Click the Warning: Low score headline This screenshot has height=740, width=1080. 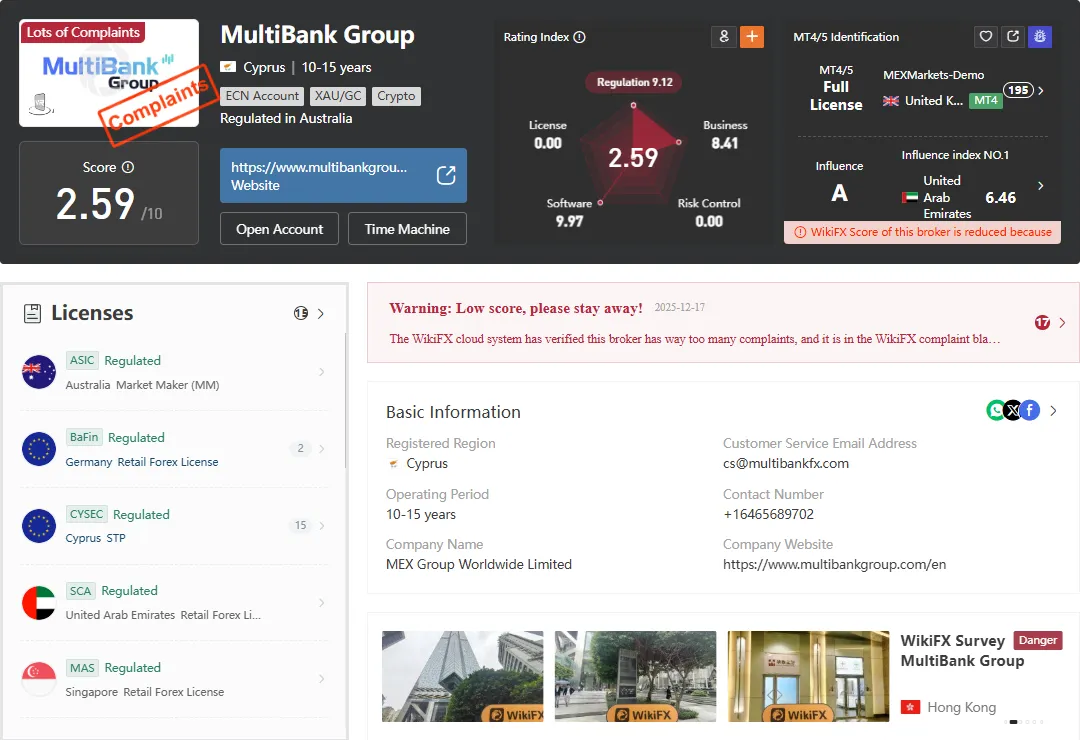[x=516, y=308]
